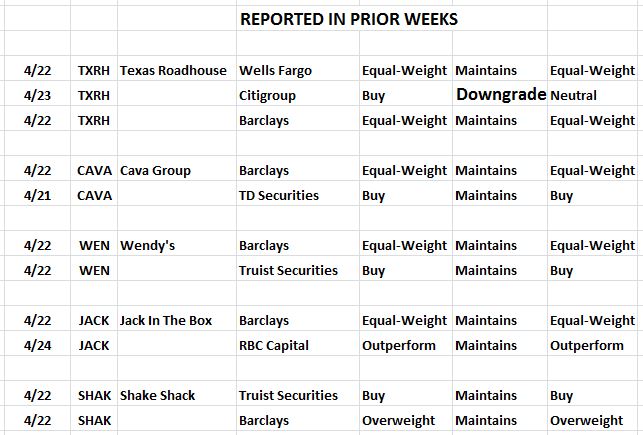Select the 4/23 date cell

(37, 96)
